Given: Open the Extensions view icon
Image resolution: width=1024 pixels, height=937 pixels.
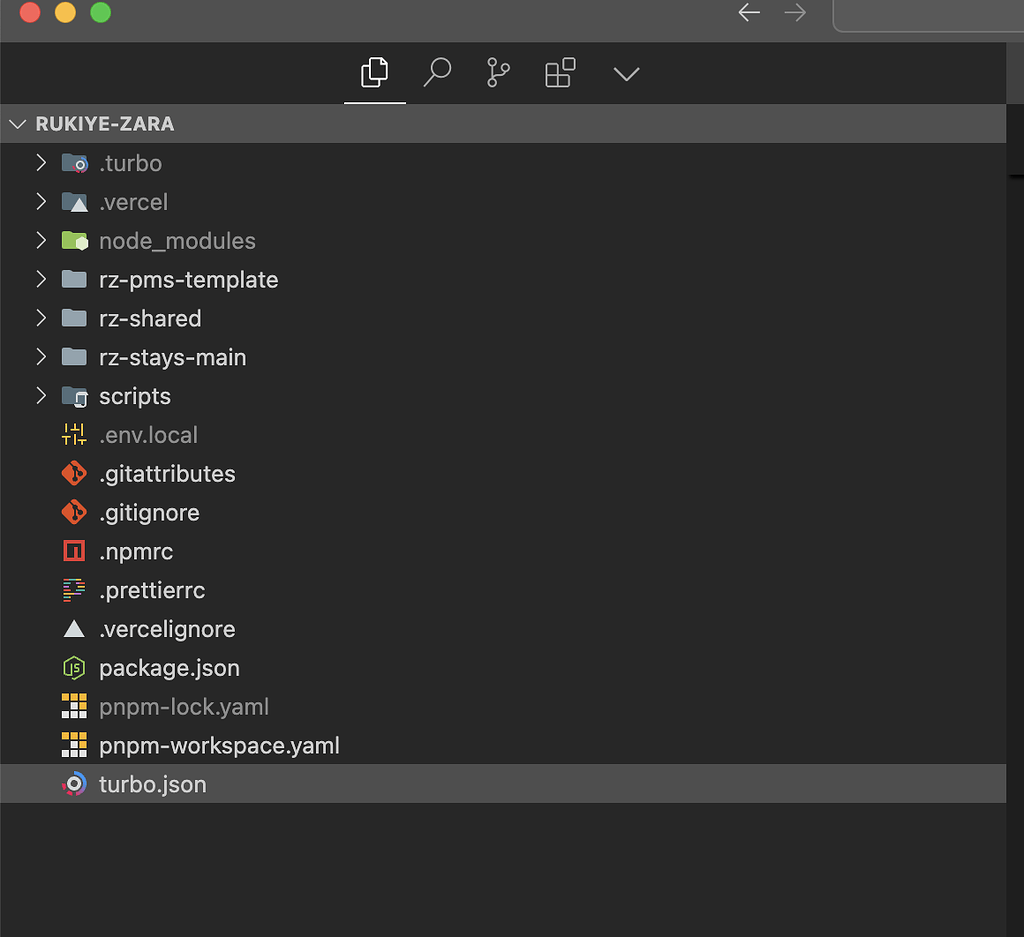Looking at the screenshot, I should pos(559,72).
